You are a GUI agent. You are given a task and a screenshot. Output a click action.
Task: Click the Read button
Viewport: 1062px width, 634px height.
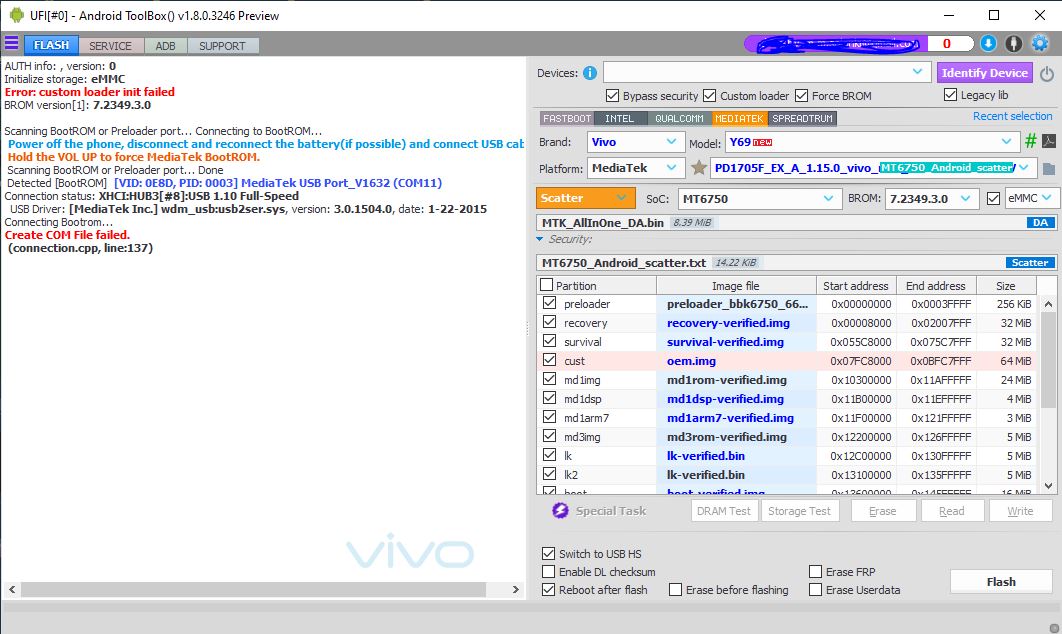952,511
